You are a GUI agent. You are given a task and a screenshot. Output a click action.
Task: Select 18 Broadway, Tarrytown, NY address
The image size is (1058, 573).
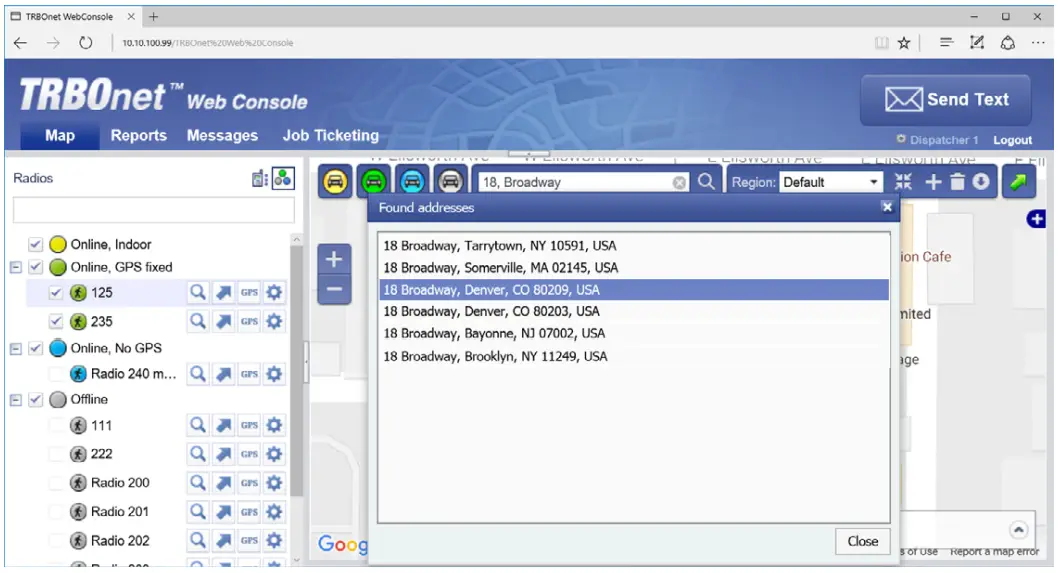click(x=633, y=246)
